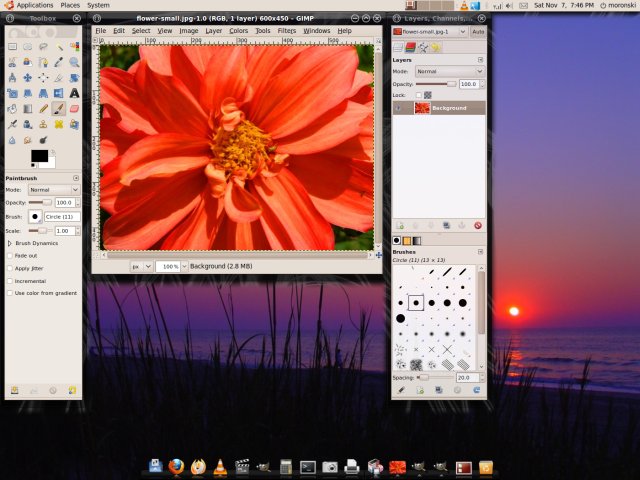Select the Free Select lasso tool
This screenshot has height=480, width=640.
point(43,47)
